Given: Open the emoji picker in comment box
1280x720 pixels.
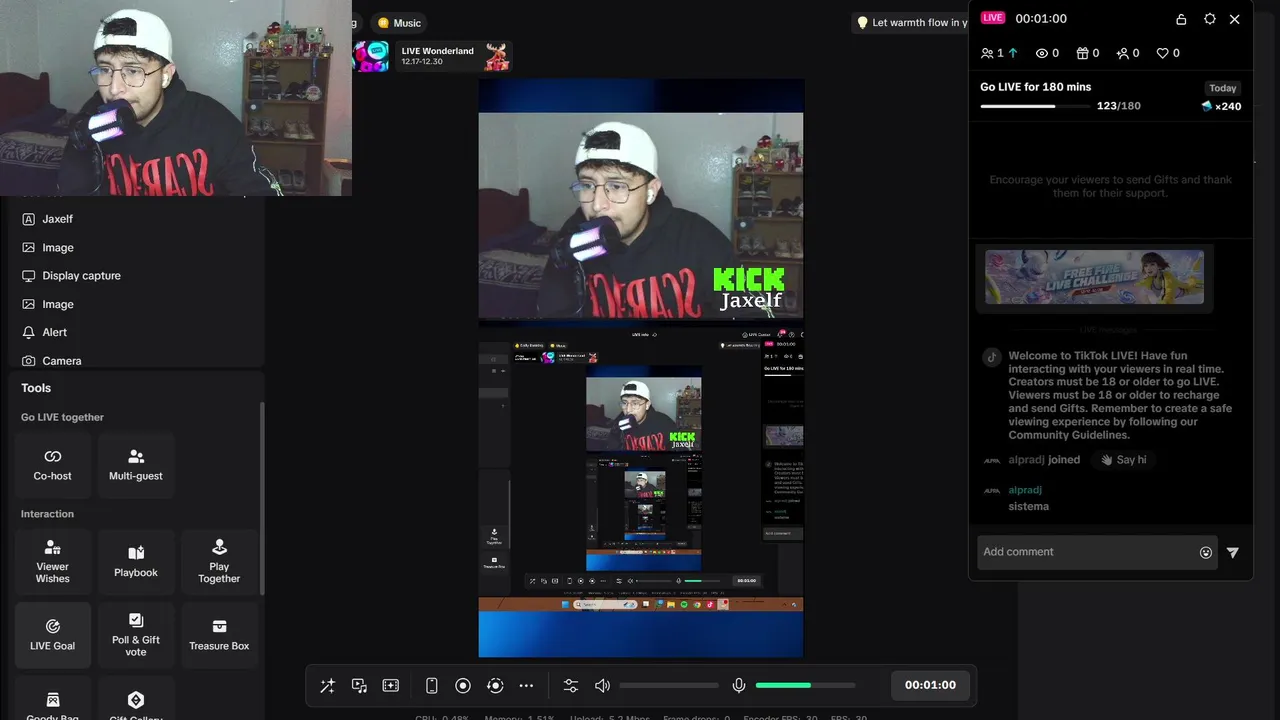Looking at the screenshot, I should click(x=1206, y=552).
